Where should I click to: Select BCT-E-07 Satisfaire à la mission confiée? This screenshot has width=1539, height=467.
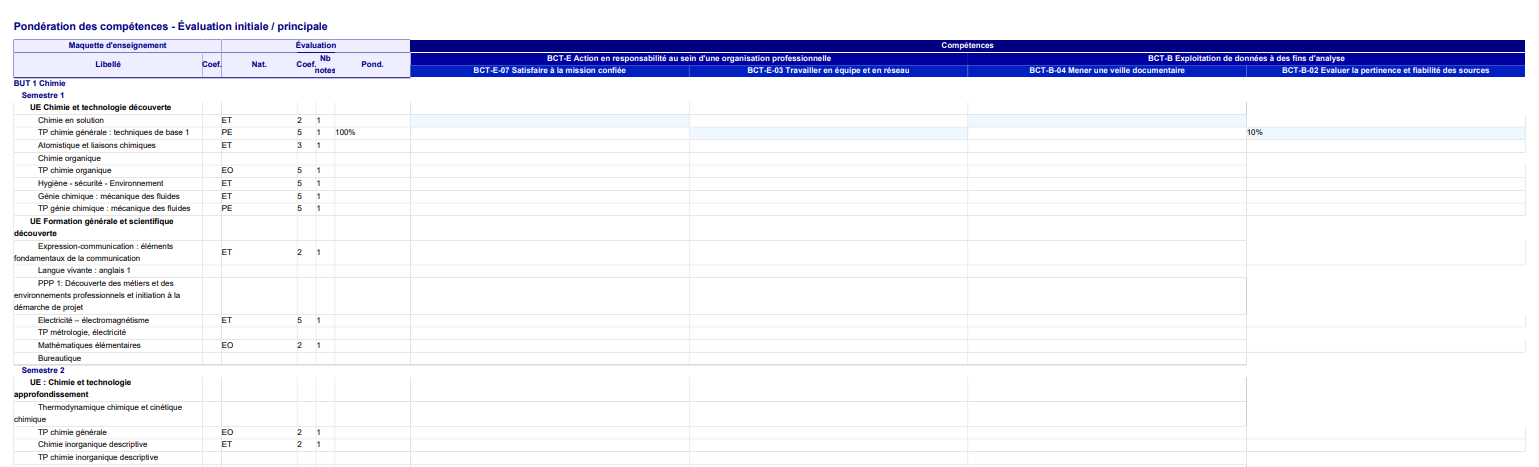(x=549, y=71)
